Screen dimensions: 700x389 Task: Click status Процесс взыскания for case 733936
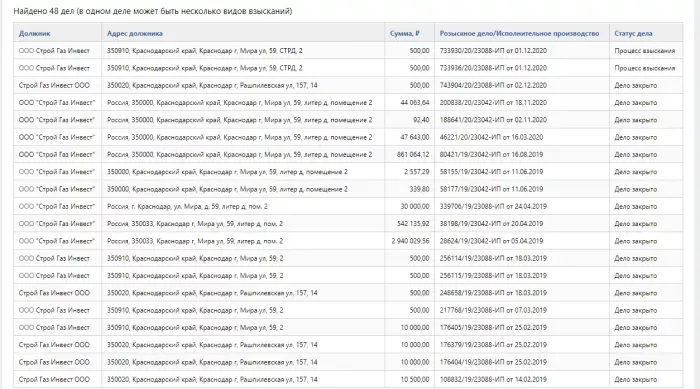tap(645, 68)
